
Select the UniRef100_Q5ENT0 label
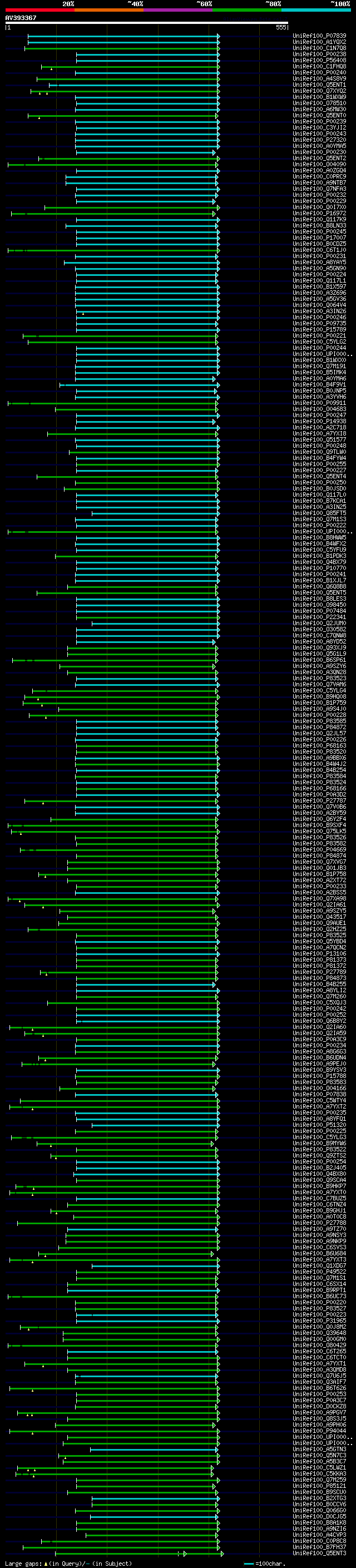[319, 115]
